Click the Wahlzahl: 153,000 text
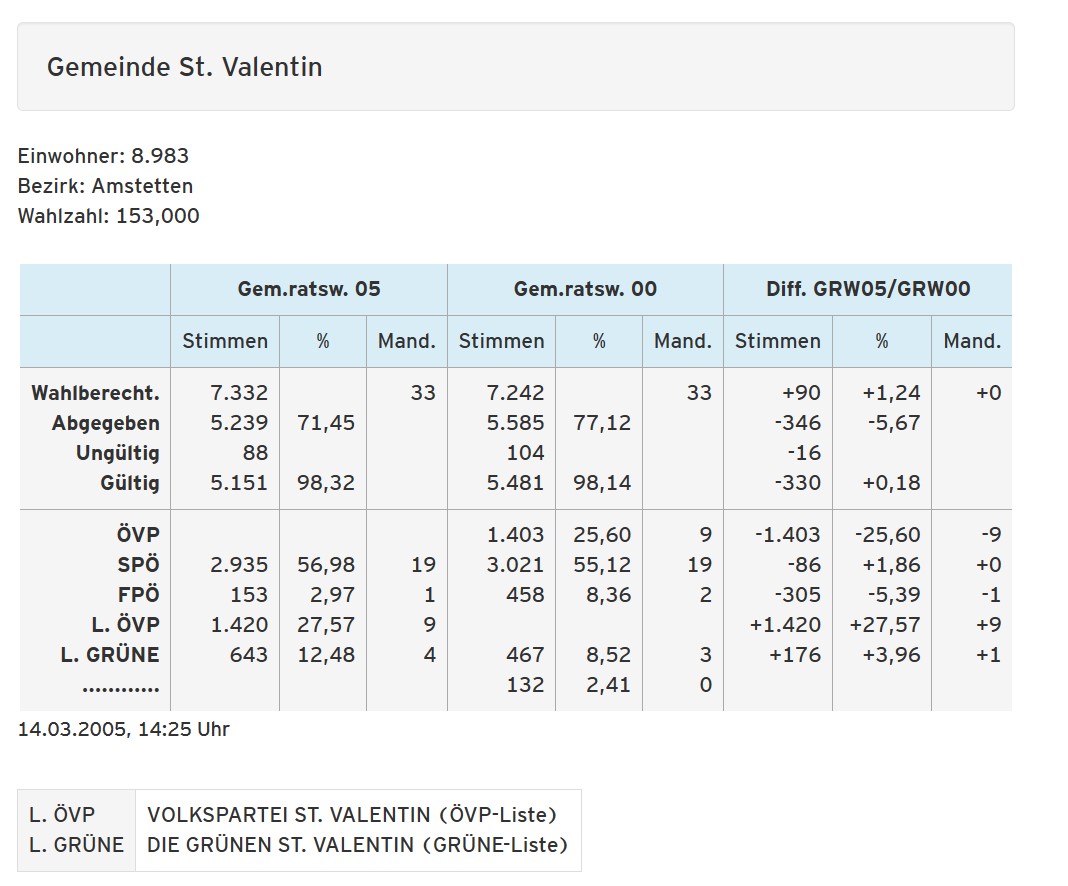Screen dimensions: 1068x886 point(108,216)
